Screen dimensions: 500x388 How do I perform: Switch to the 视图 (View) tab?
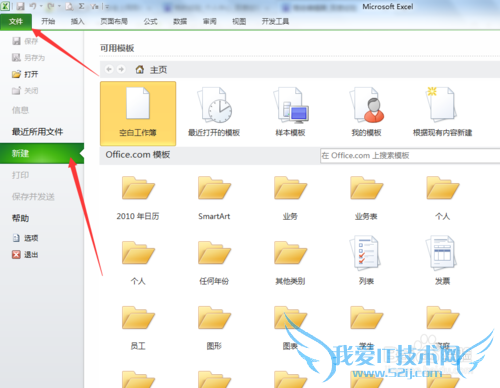click(x=239, y=22)
